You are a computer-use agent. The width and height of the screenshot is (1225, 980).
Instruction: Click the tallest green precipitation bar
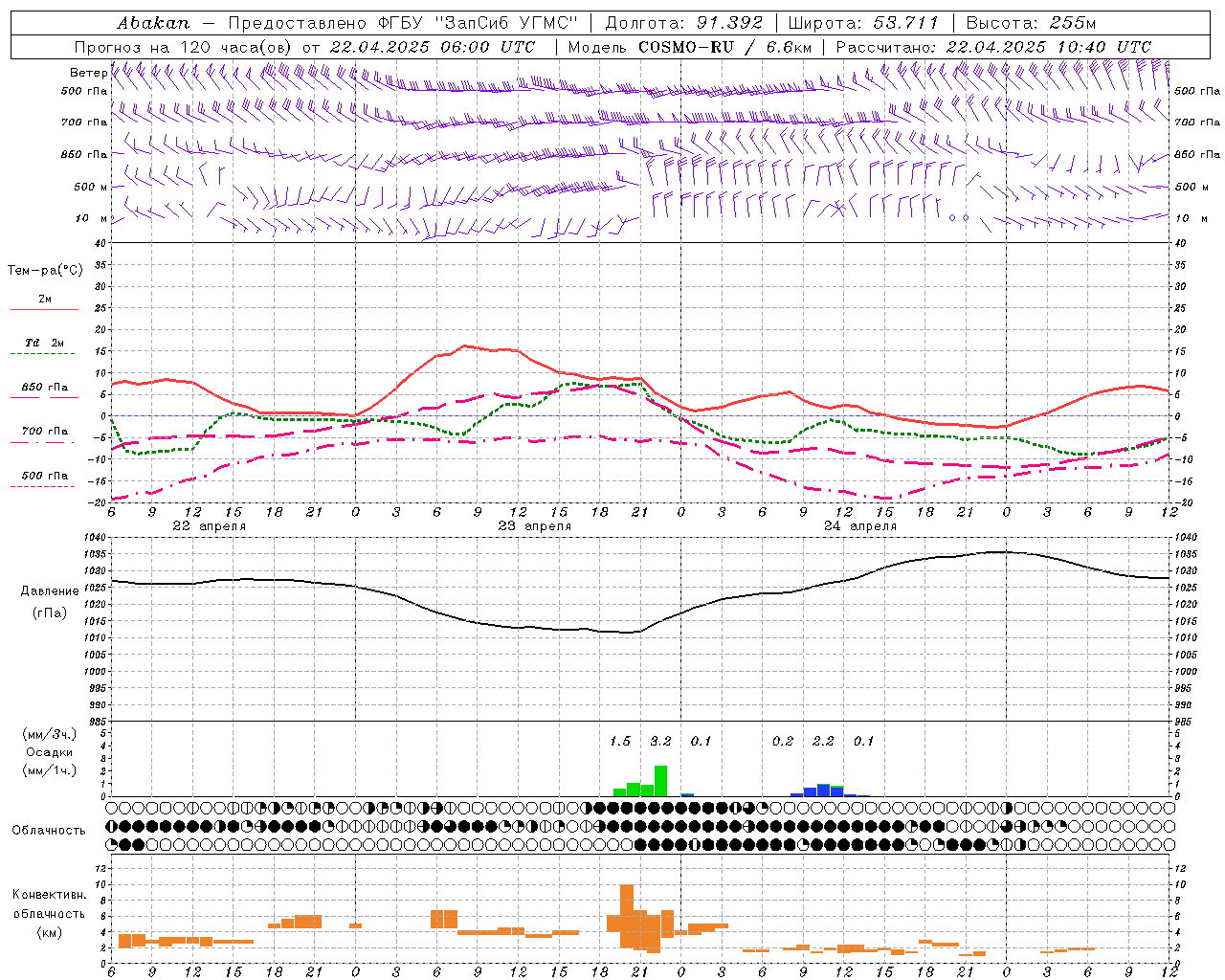660,781
